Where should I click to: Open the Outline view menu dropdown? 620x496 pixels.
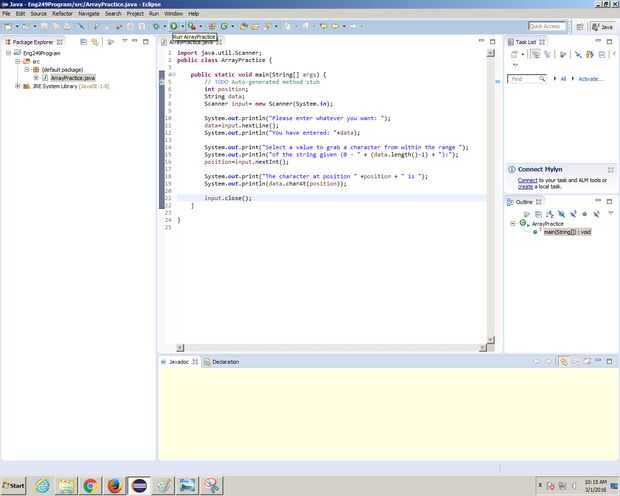point(610,214)
